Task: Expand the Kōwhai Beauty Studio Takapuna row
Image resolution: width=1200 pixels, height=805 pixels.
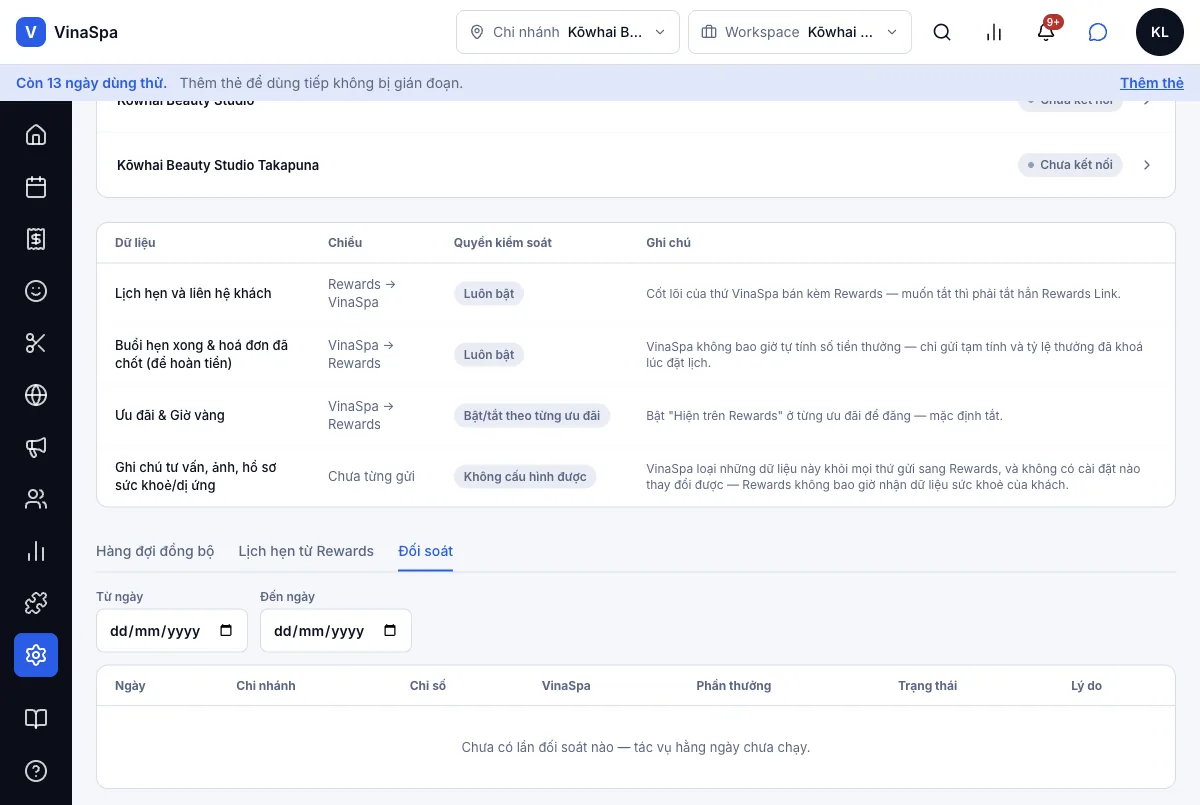Action: pos(636,165)
